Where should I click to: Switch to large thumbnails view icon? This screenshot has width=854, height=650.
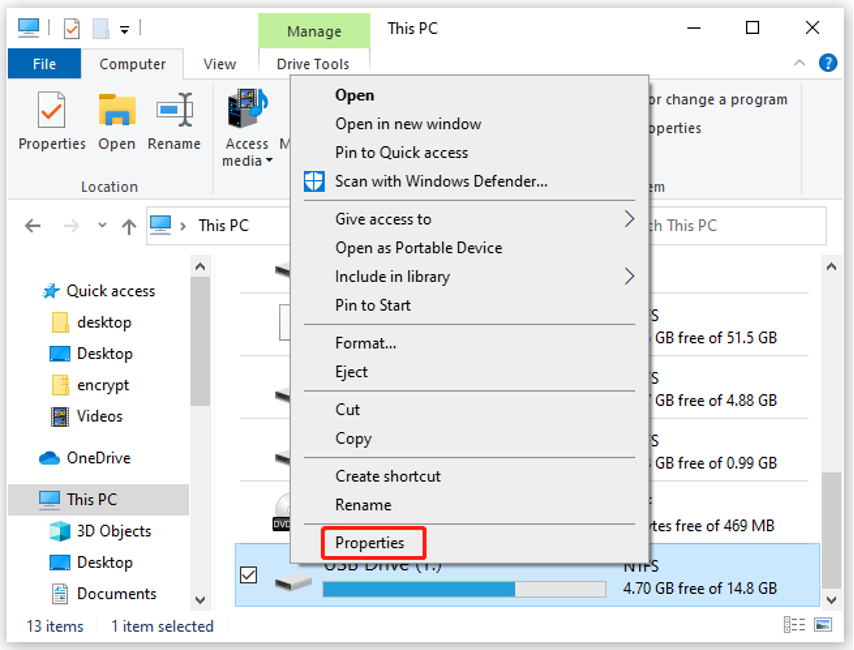pyautogui.click(x=823, y=626)
